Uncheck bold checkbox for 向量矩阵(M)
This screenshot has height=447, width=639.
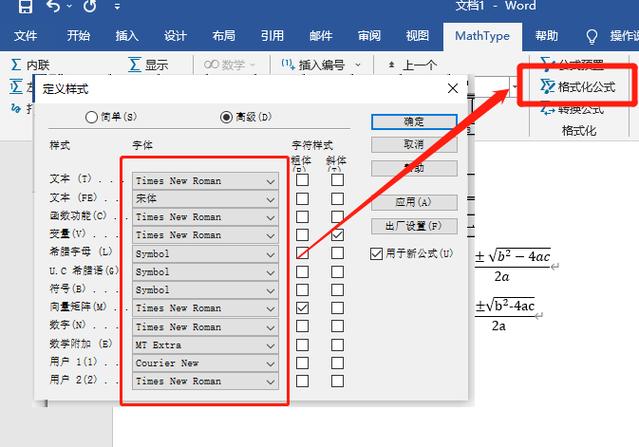[302, 308]
